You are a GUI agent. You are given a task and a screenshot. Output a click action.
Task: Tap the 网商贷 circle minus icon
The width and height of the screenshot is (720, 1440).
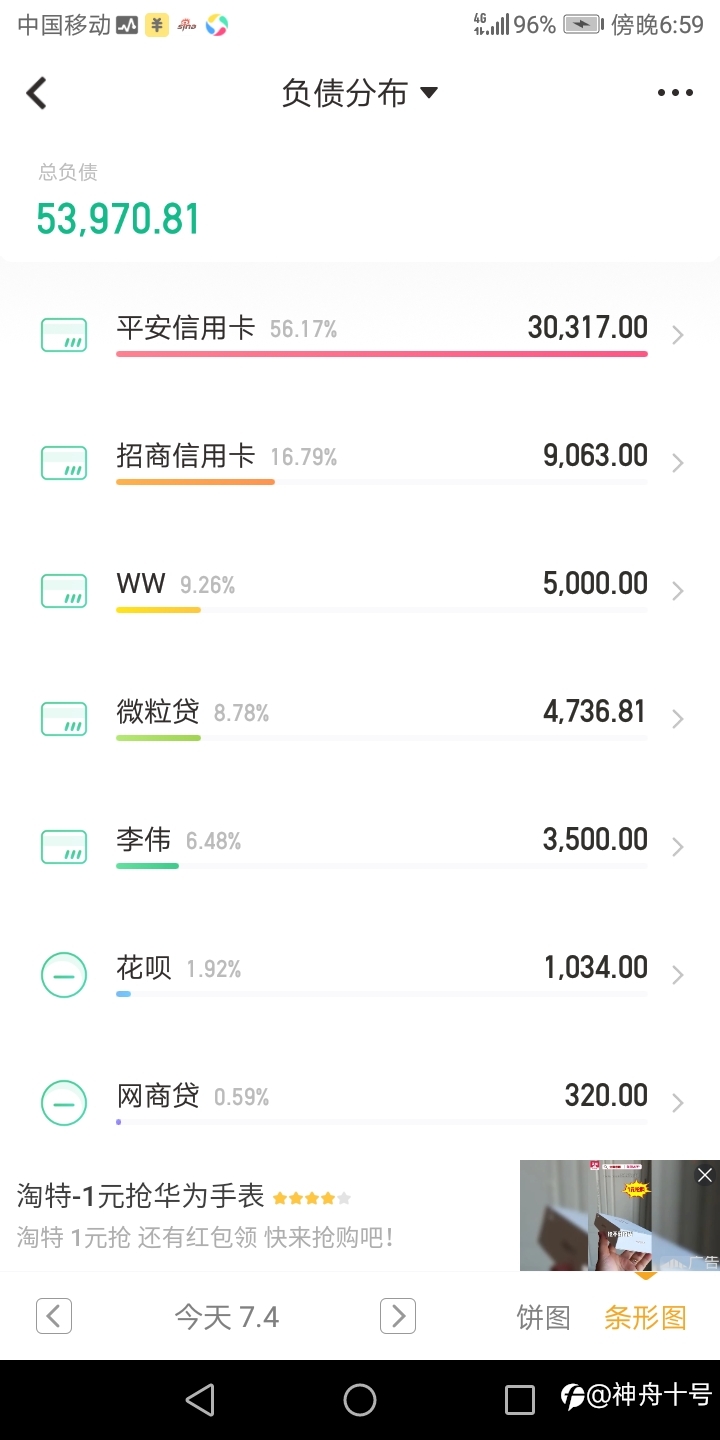pyautogui.click(x=64, y=1103)
